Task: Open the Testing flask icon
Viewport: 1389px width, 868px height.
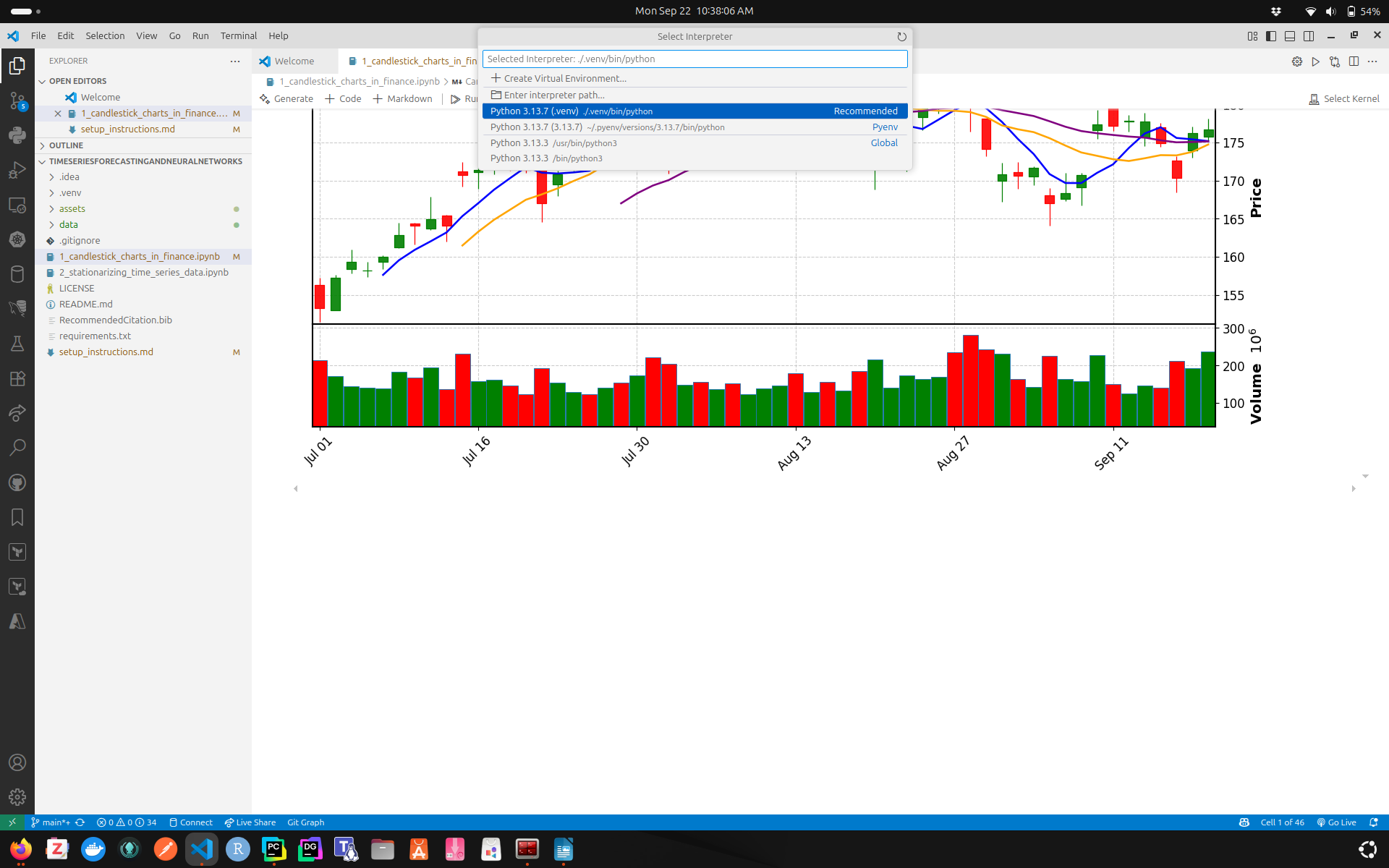Action: click(17, 344)
